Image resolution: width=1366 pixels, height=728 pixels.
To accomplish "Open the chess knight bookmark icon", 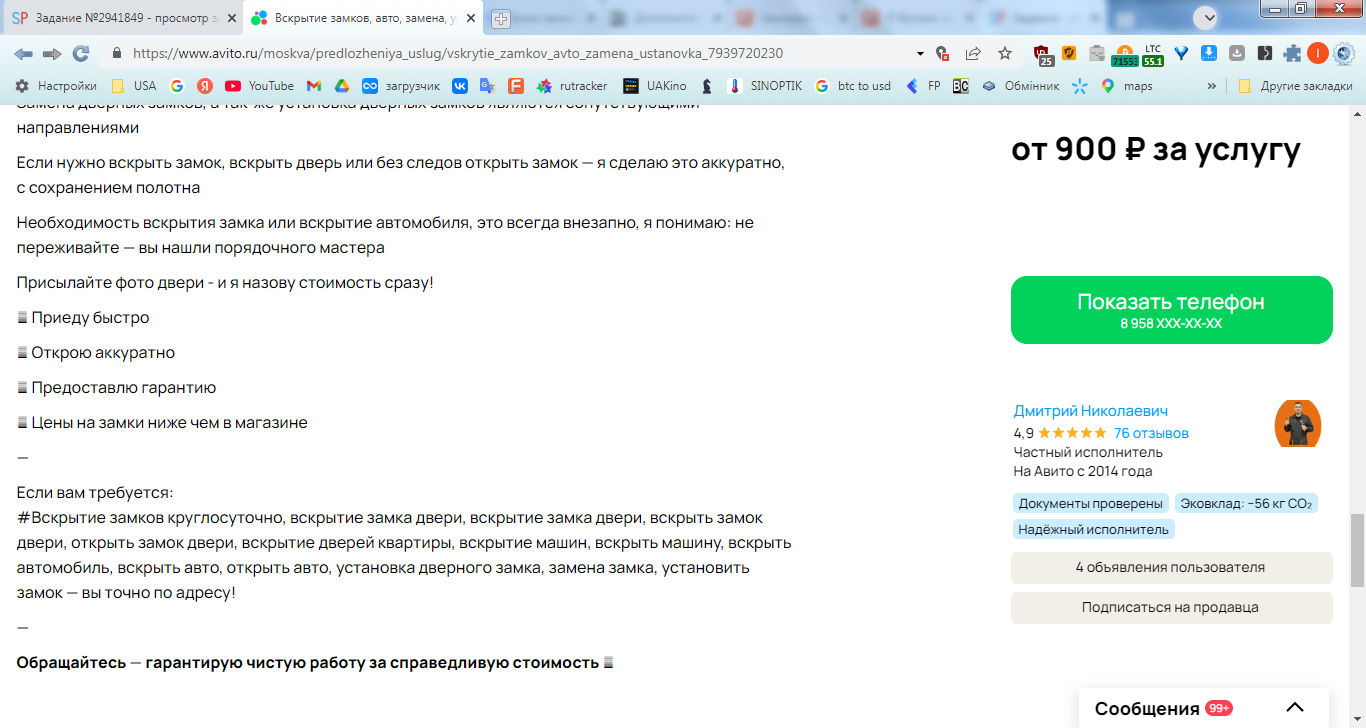I will (x=707, y=86).
